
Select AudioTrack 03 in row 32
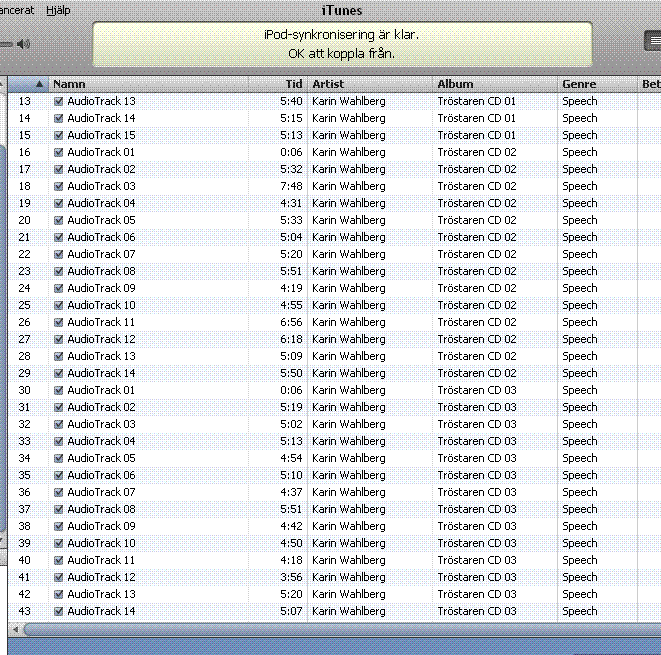point(101,424)
